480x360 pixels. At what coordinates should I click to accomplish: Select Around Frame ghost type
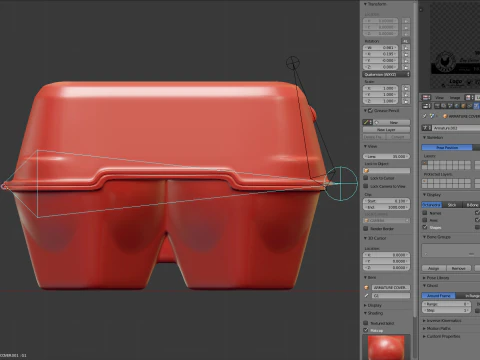pos(439,296)
